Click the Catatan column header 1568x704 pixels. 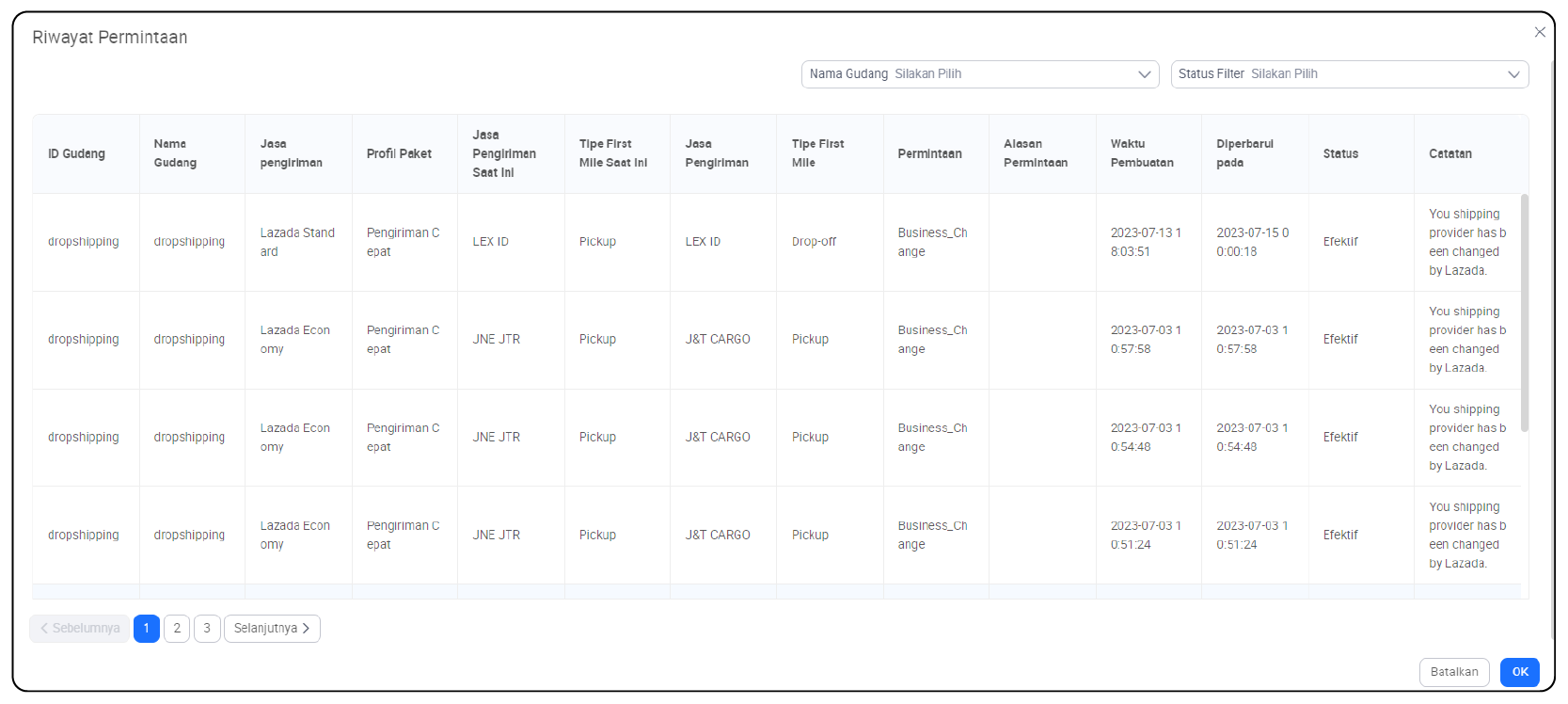(1450, 154)
